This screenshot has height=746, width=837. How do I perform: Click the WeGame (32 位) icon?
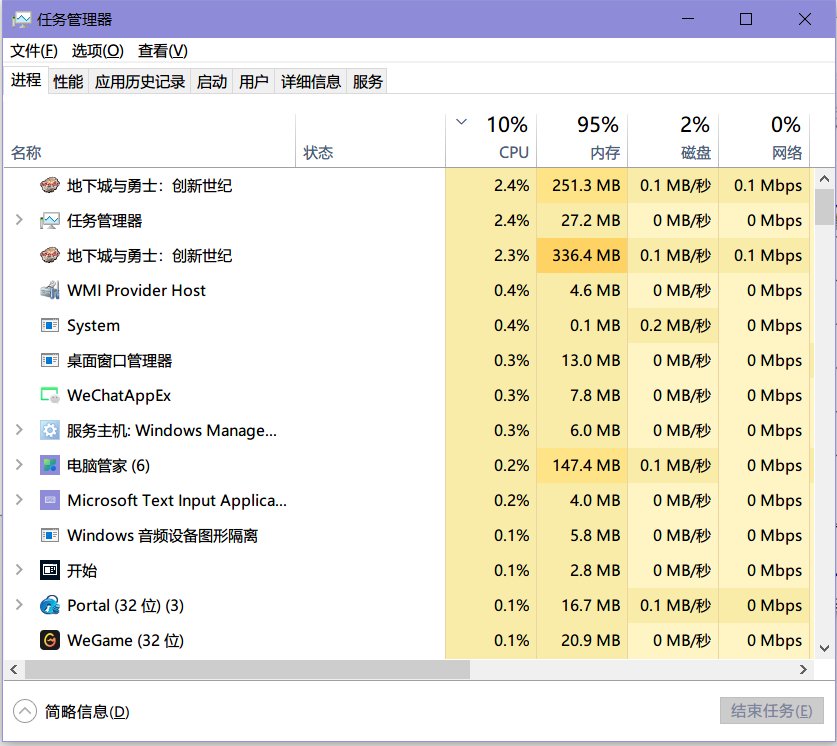click(x=50, y=640)
